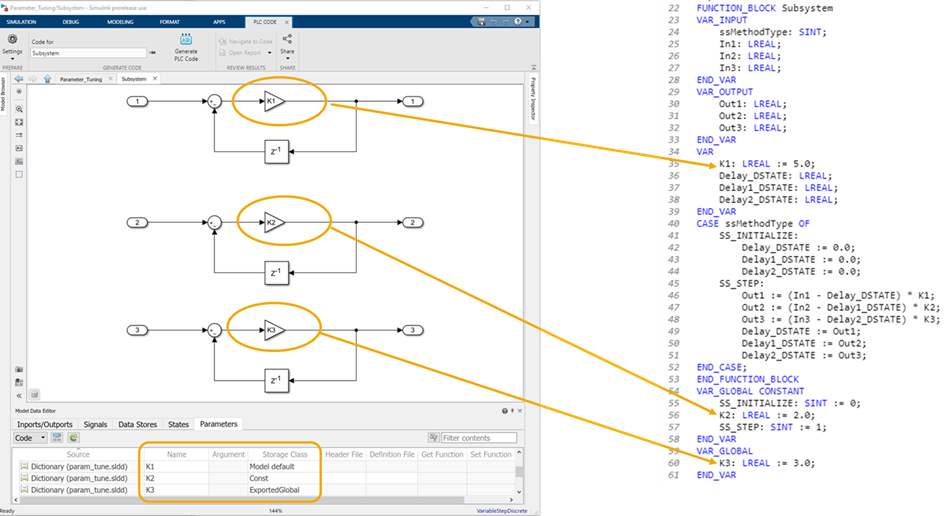The height and width of the screenshot is (516, 947).
Task: Switch to the MODELING ribbon tab
Action: coord(119,20)
